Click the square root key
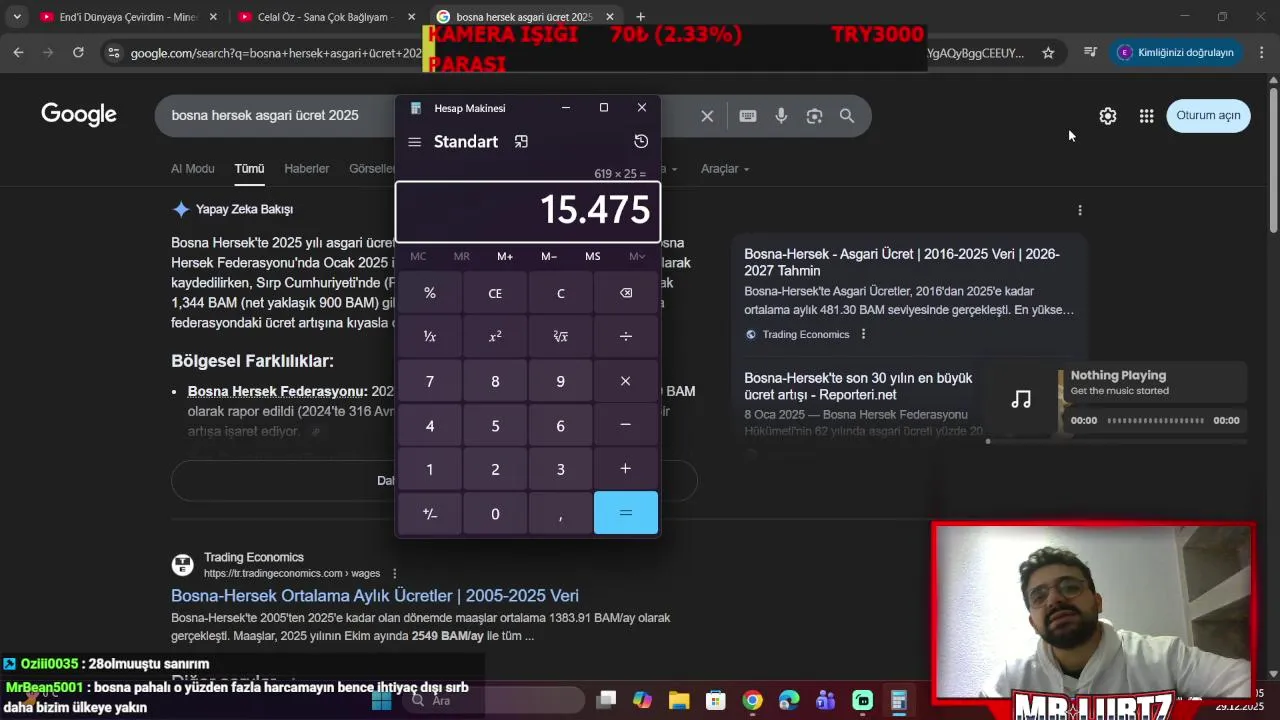1280x720 pixels. coord(560,337)
